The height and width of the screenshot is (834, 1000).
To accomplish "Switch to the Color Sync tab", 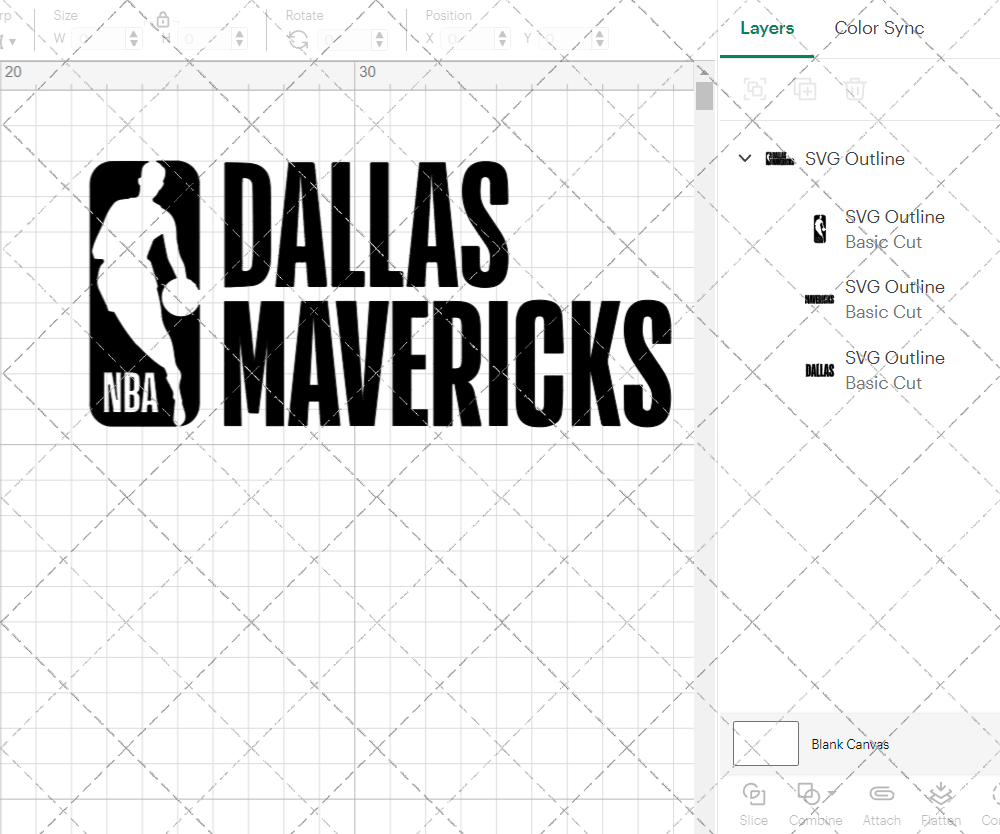I will (x=879, y=28).
